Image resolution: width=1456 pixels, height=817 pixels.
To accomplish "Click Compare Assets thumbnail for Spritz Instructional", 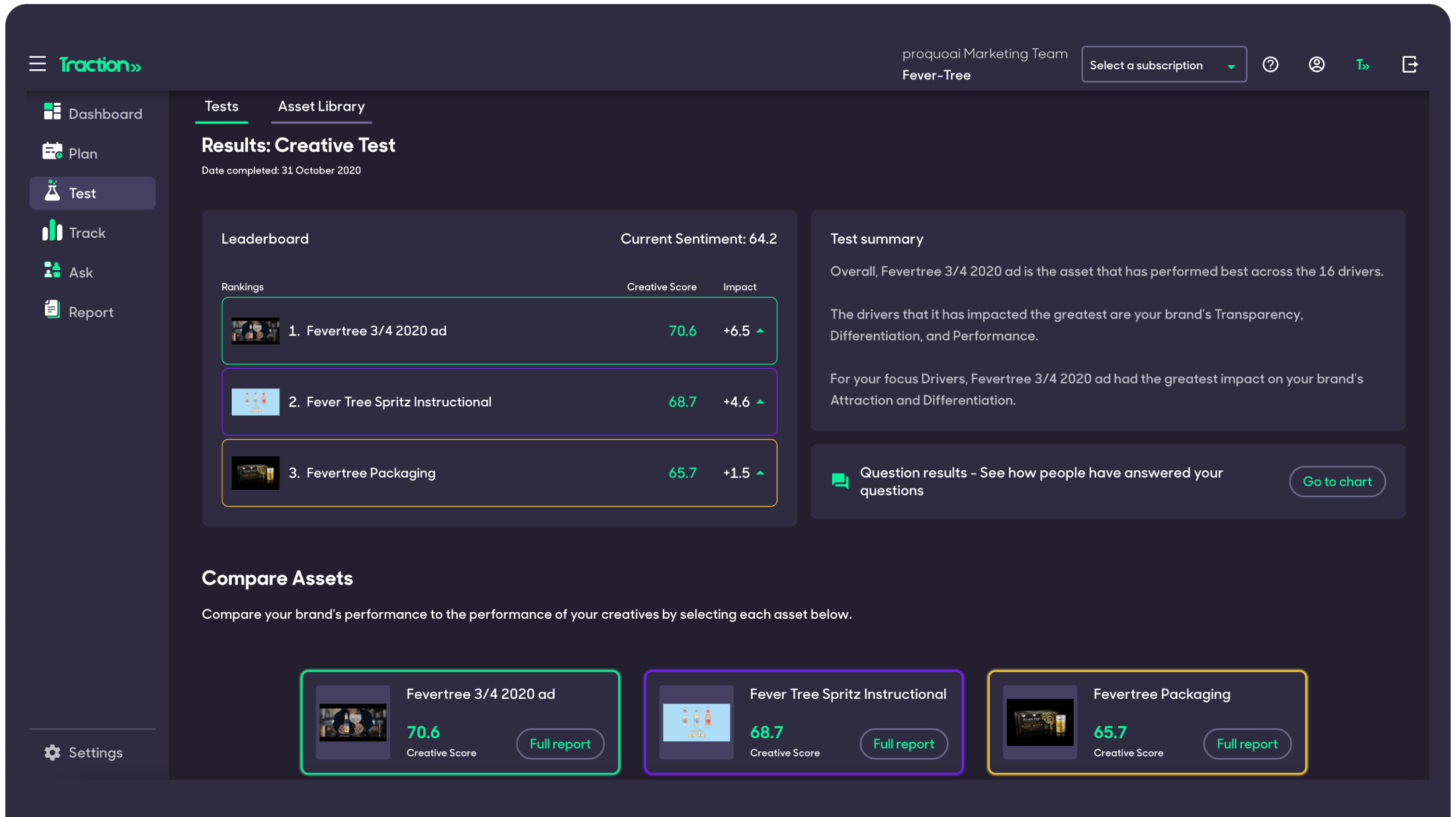I will [x=696, y=722].
